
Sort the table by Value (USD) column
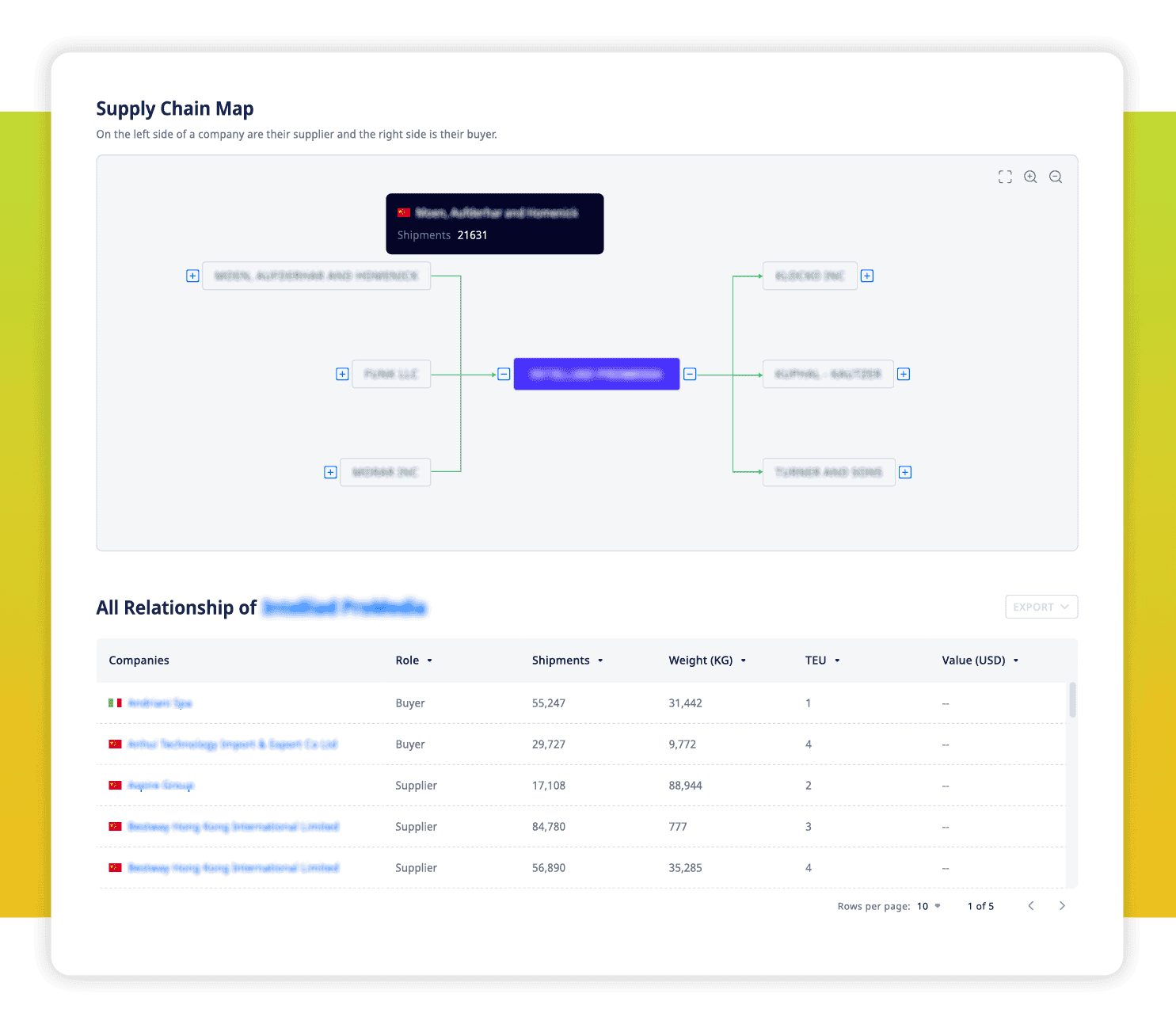980,661
